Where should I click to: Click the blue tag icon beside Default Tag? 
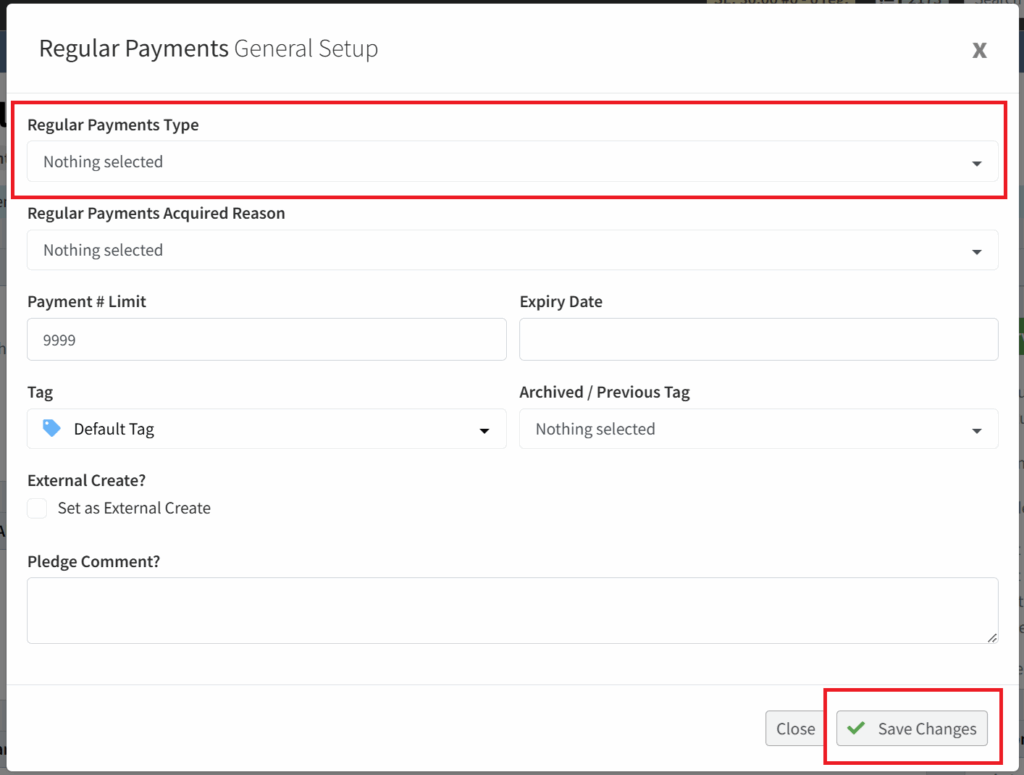point(52,428)
